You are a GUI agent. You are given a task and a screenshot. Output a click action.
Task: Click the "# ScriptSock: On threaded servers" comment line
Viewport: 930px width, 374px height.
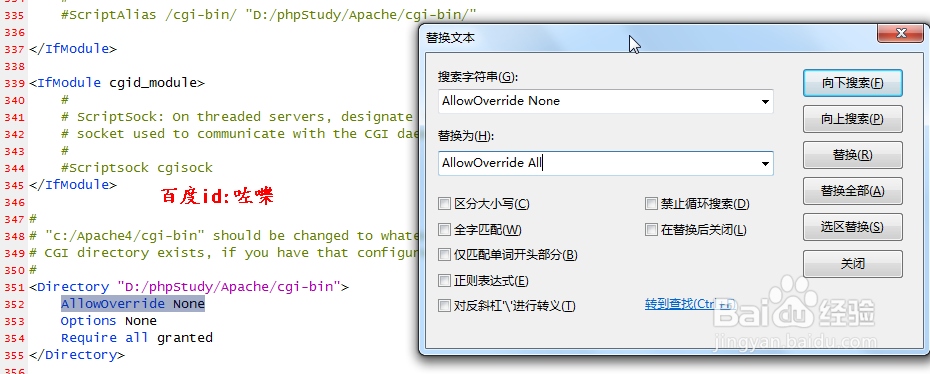(237, 117)
